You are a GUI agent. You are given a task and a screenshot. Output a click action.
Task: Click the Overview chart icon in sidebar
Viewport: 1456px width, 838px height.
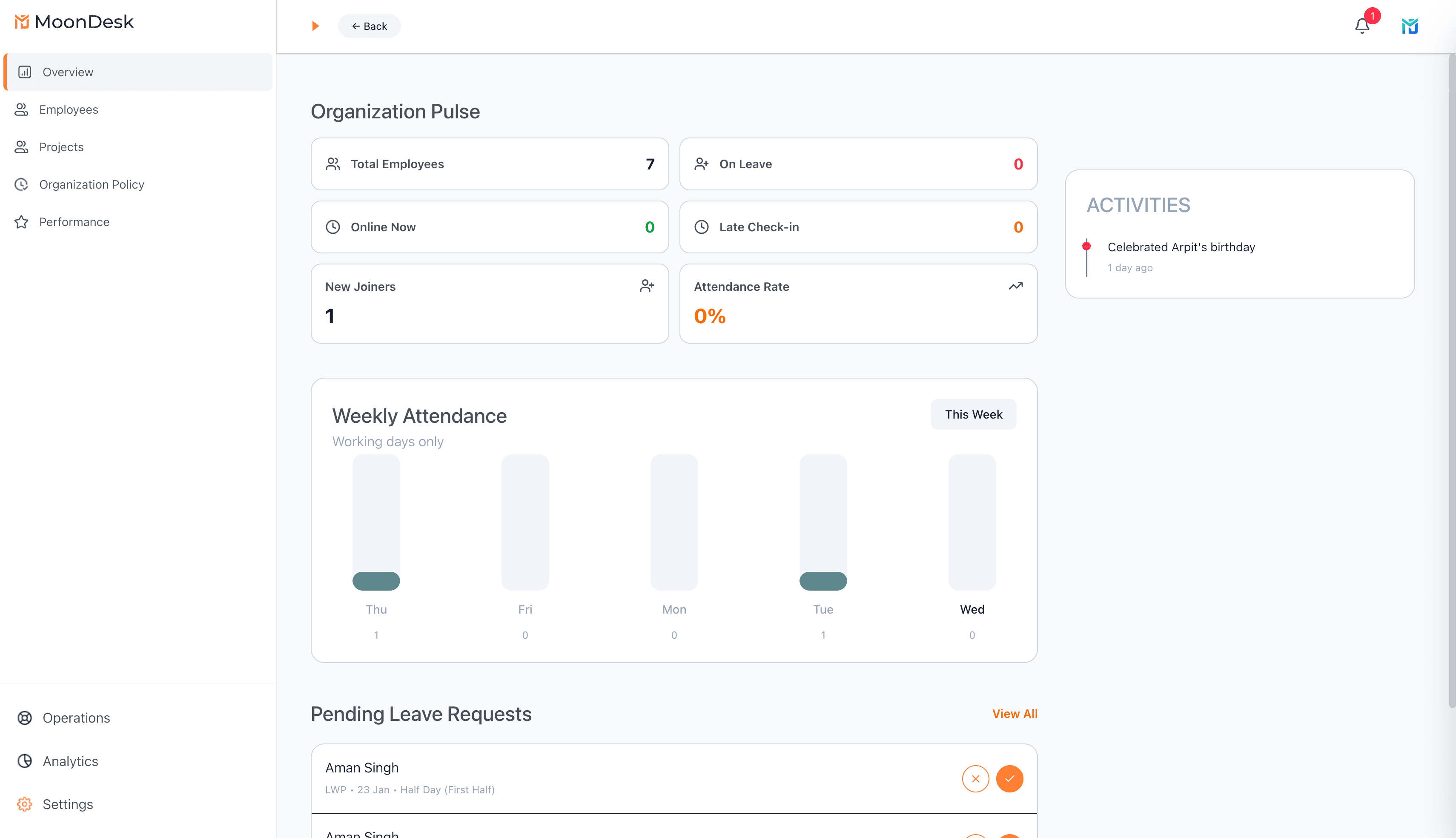tap(24, 72)
